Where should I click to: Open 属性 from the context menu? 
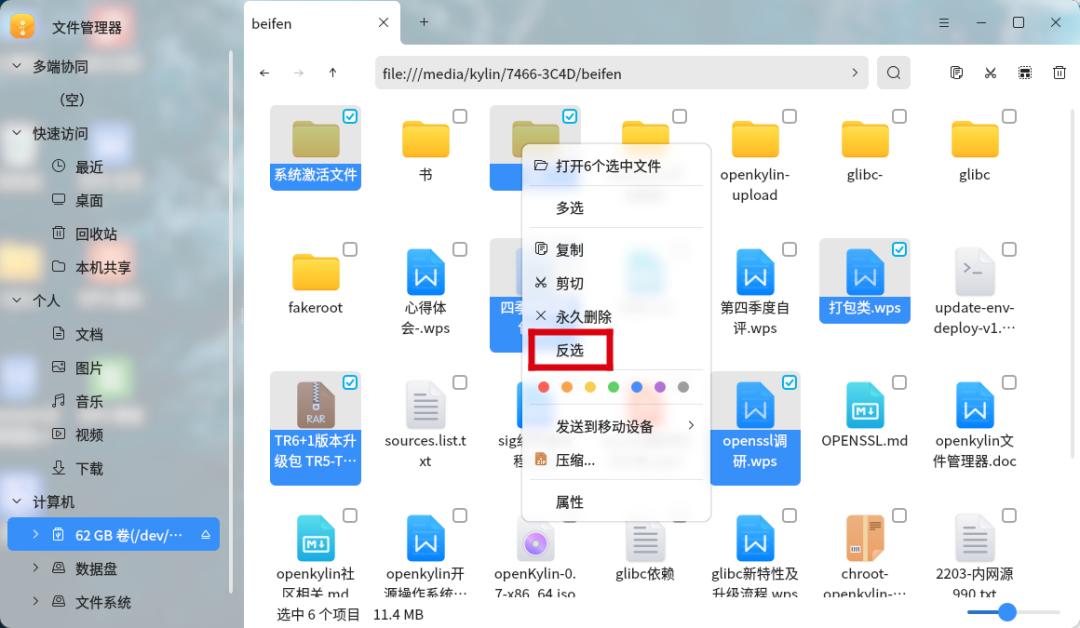(570, 502)
